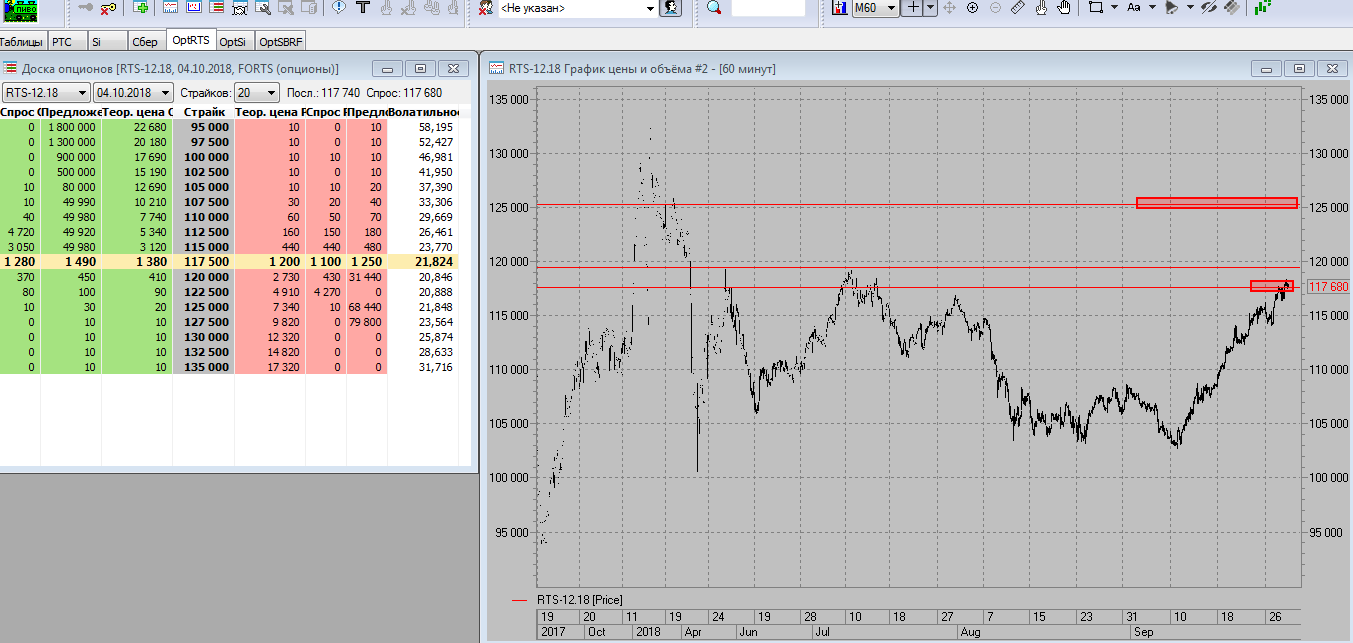Click the zoom in circle-plus icon
This screenshot has width=1353, height=643.
point(972,7)
